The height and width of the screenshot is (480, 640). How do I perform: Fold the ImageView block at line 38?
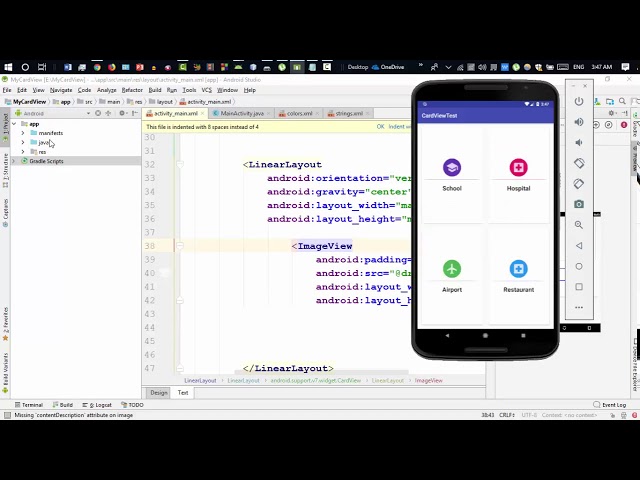pos(180,246)
